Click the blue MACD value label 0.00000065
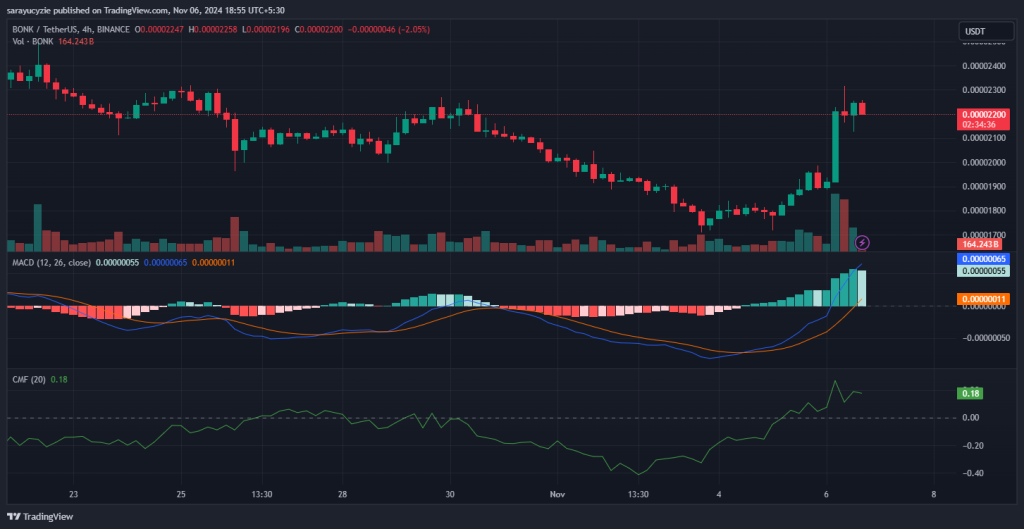Viewport: 1024px width, 529px height. pyautogui.click(x=983, y=258)
